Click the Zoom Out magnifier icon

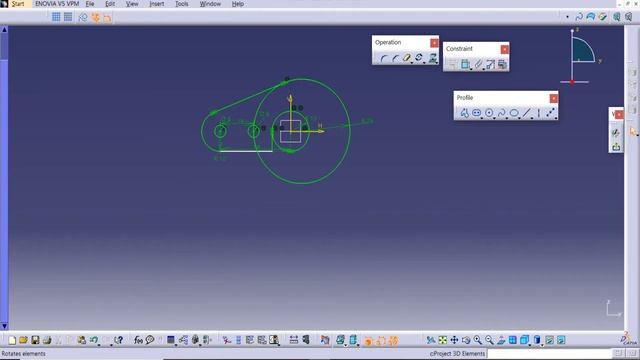pyautogui.click(x=489, y=340)
